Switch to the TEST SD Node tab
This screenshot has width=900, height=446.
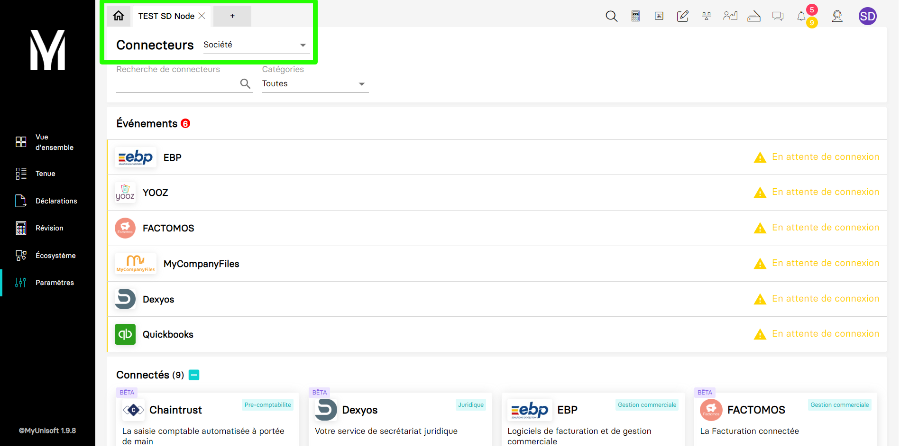pyautogui.click(x=166, y=16)
